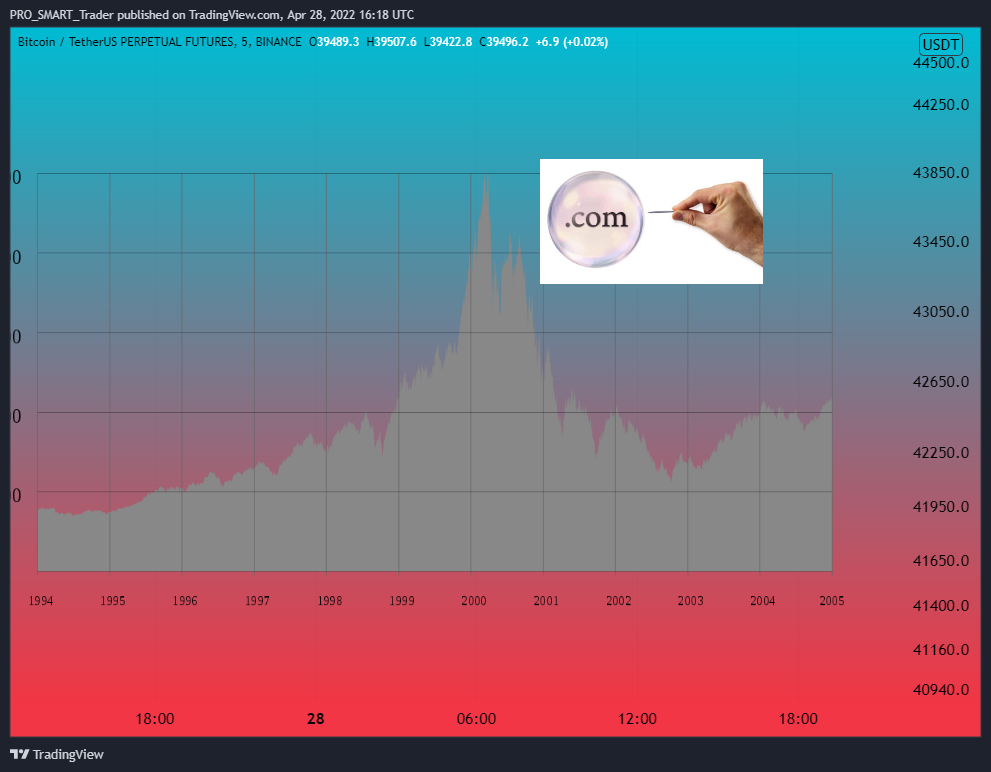Click the 2001 year label

(546, 601)
